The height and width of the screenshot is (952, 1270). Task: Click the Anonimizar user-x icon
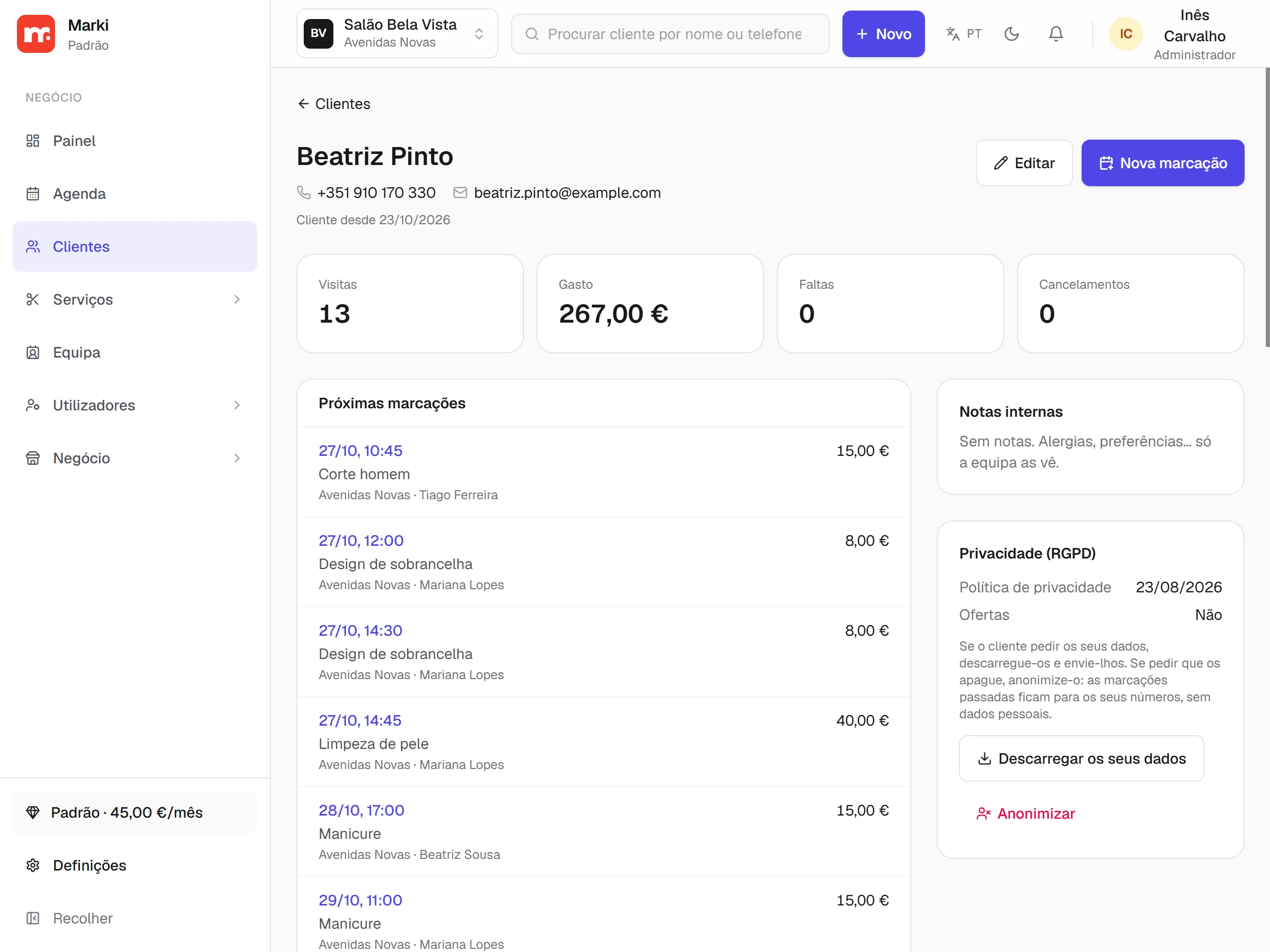click(x=984, y=813)
